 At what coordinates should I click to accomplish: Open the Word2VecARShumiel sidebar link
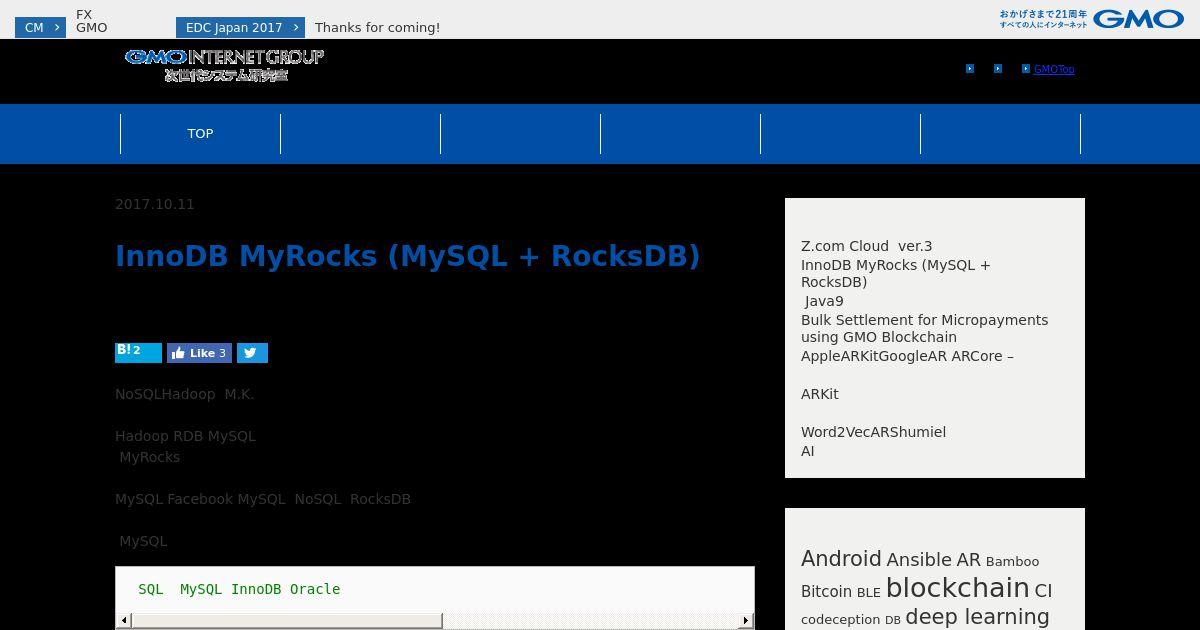tap(873, 432)
